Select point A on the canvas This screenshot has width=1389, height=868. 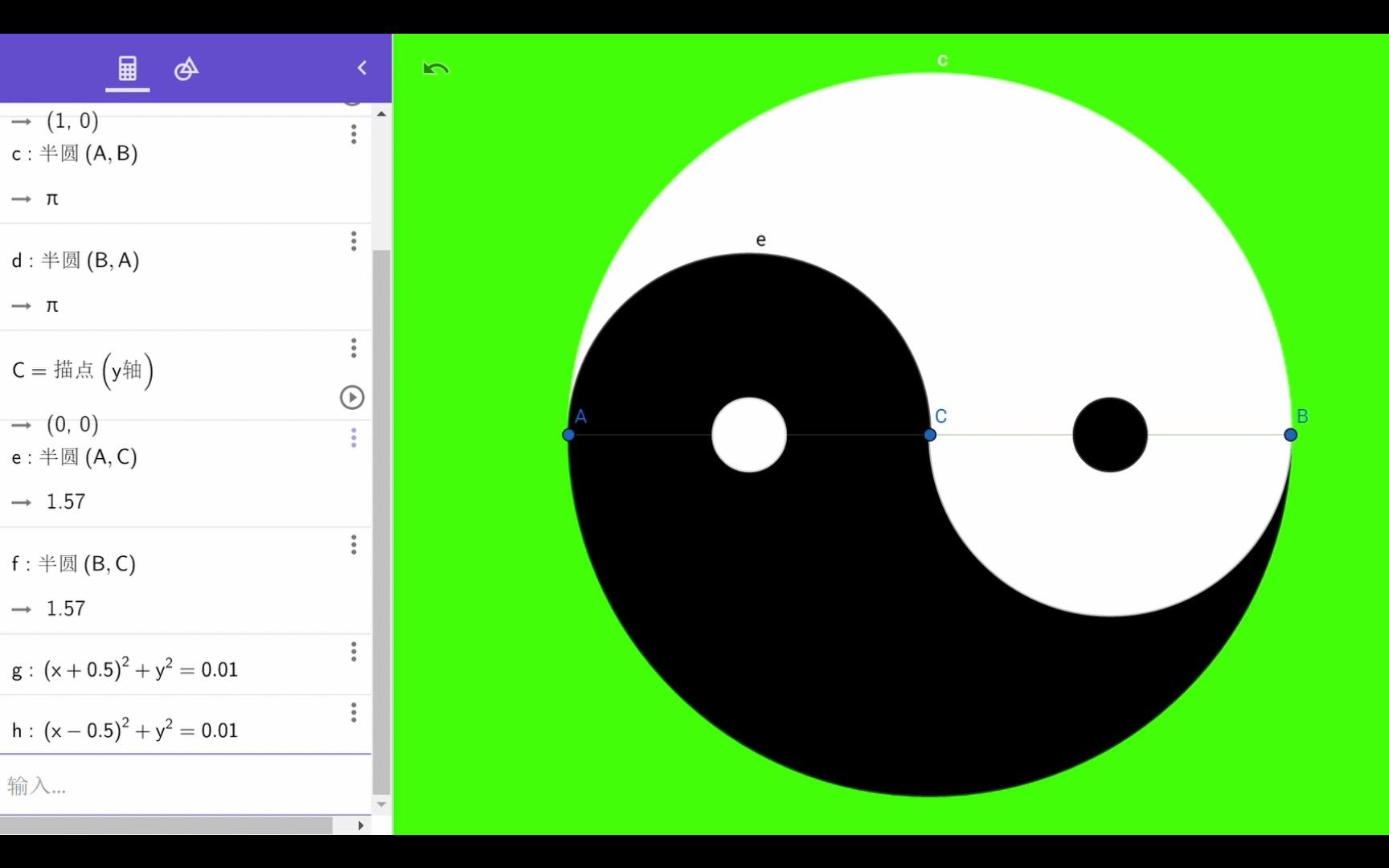[x=568, y=435]
